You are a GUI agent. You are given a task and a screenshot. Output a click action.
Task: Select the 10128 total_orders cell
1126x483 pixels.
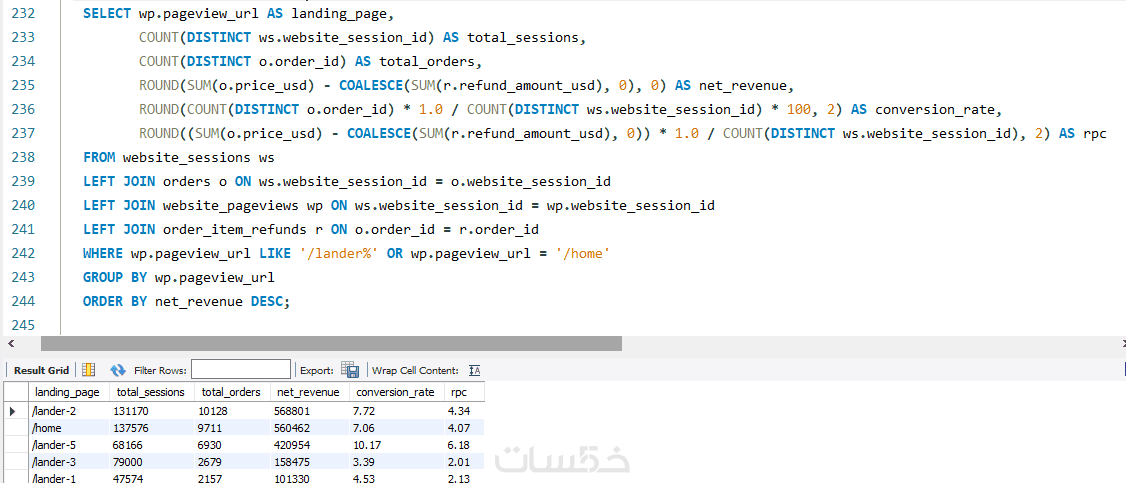pyautogui.click(x=233, y=411)
